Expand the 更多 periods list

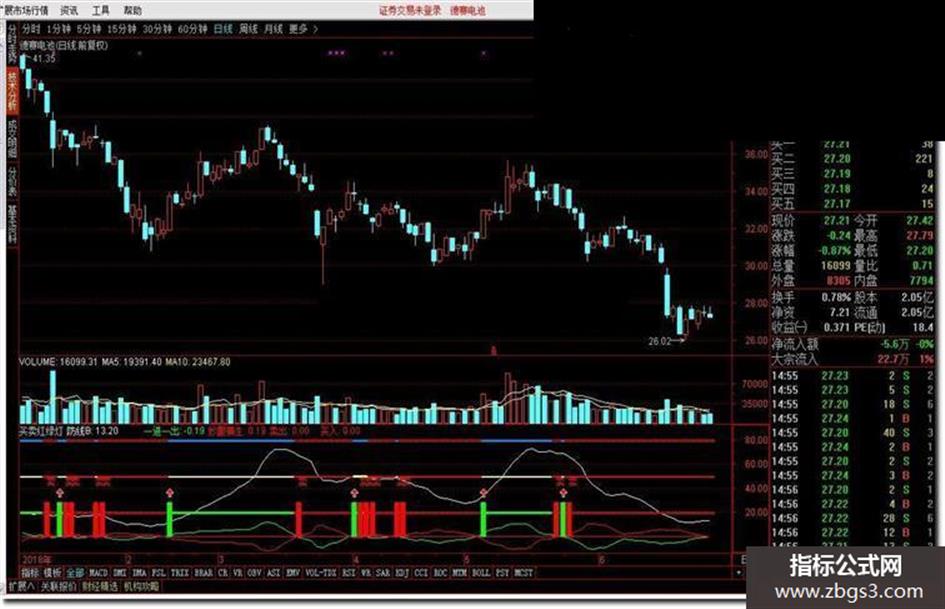[x=303, y=28]
